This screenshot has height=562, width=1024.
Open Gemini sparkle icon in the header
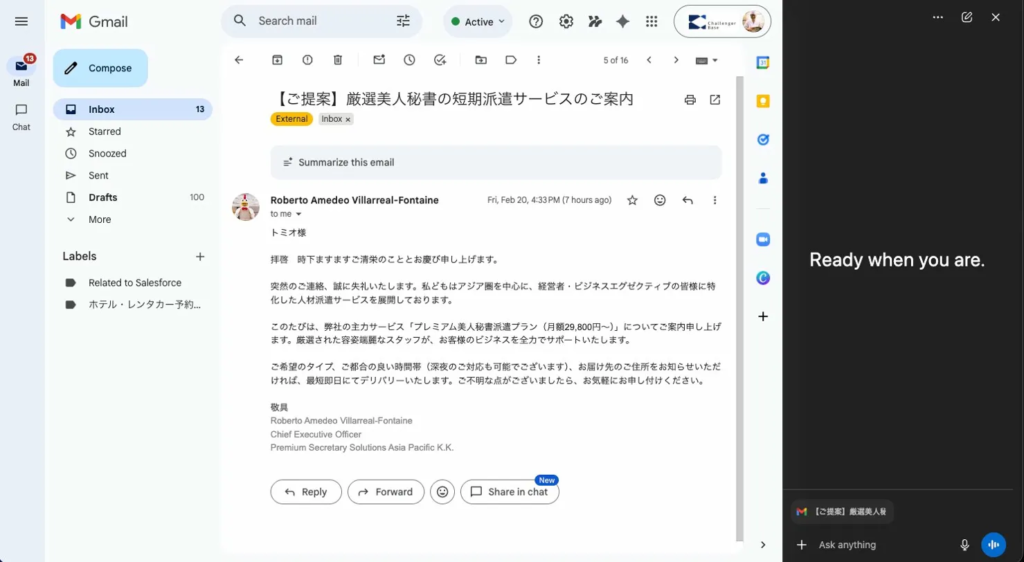click(x=622, y=21)
